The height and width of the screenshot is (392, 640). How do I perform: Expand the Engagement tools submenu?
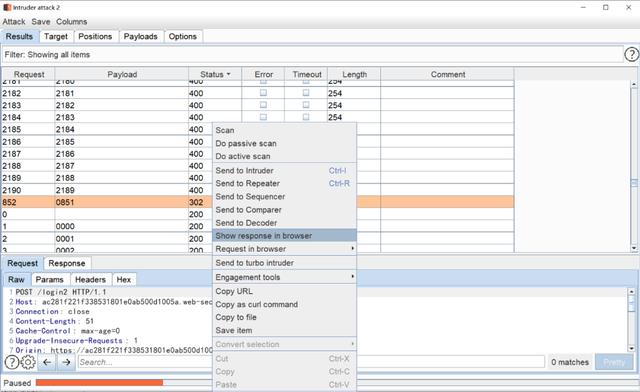pyautogui.click(x=284, y=277)
